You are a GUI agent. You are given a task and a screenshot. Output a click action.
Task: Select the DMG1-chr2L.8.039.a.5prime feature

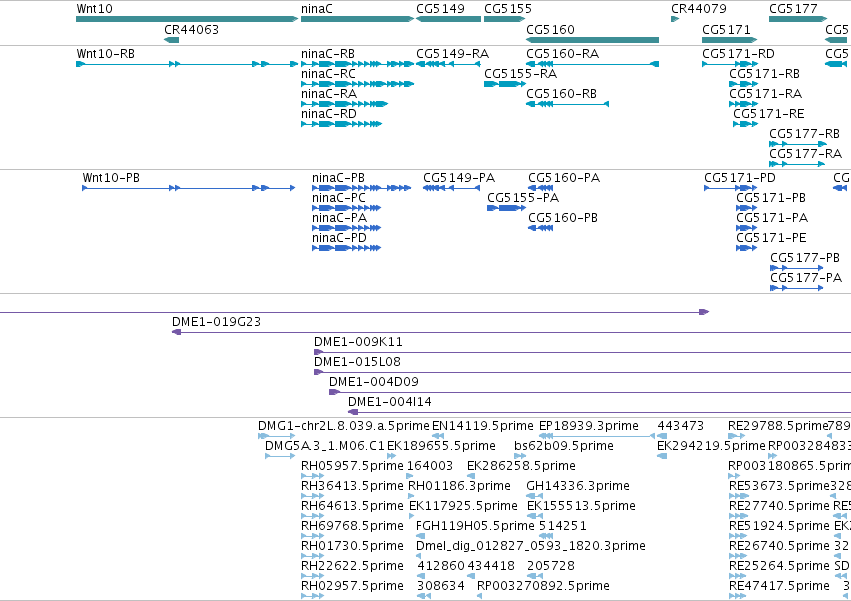(x=277, y=435)
